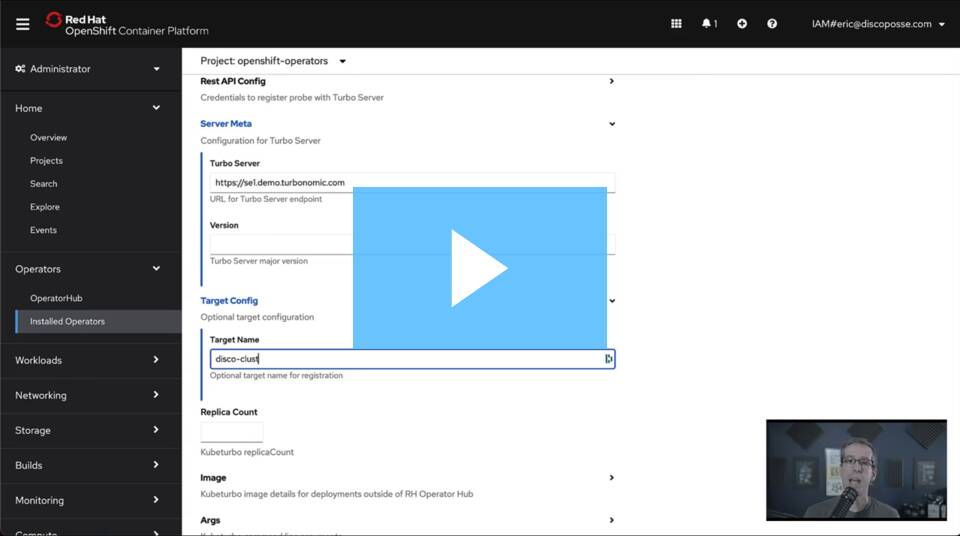Collapse the Server Meta section
Viewport: 960px width, 536px height.
pos(612,124)
